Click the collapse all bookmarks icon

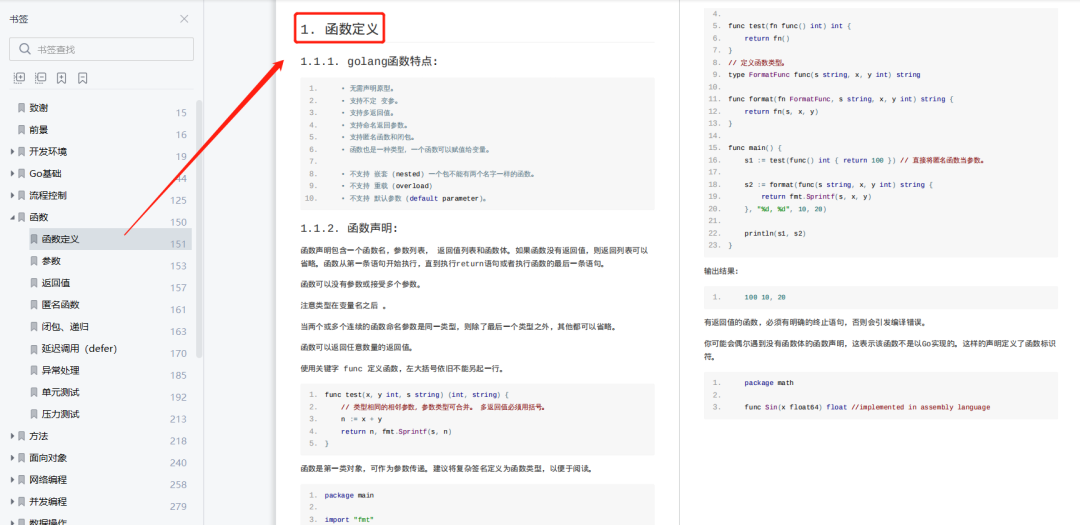point(40,78)
